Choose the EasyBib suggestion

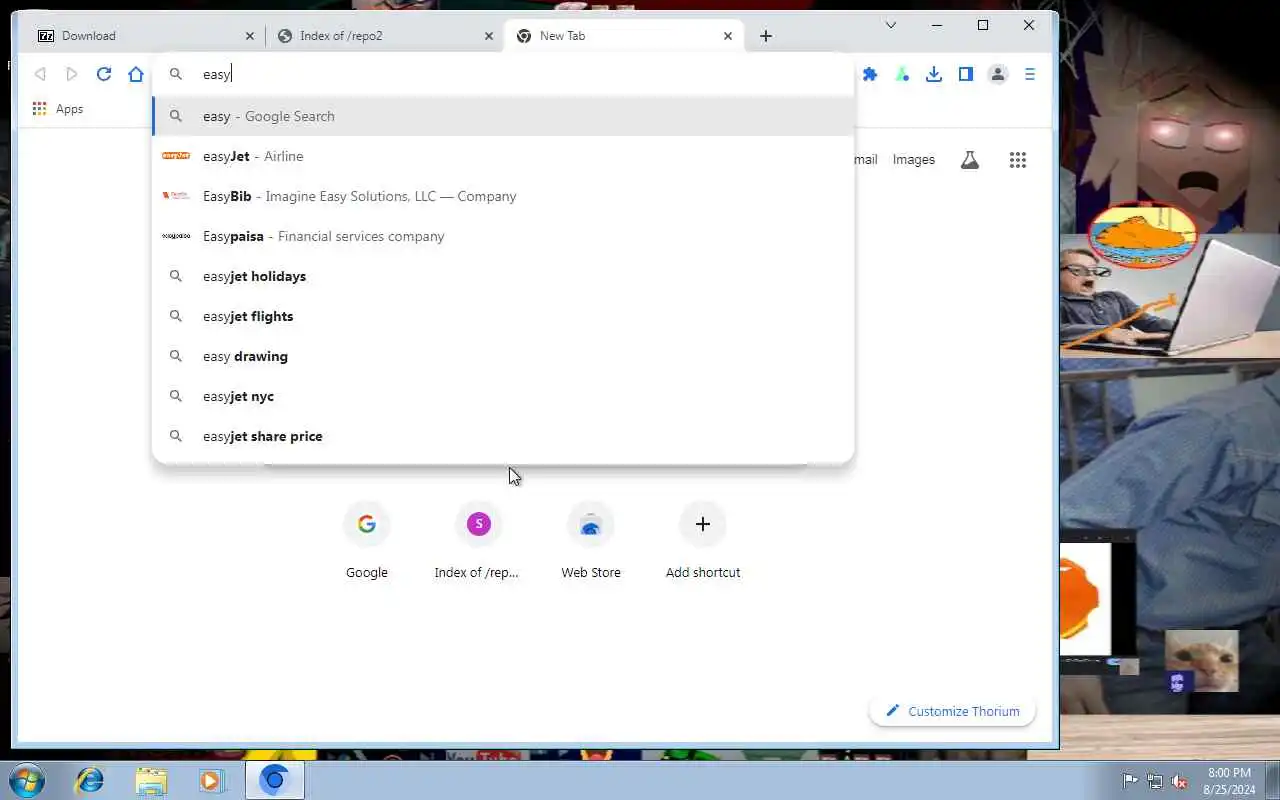pos(503,196)
